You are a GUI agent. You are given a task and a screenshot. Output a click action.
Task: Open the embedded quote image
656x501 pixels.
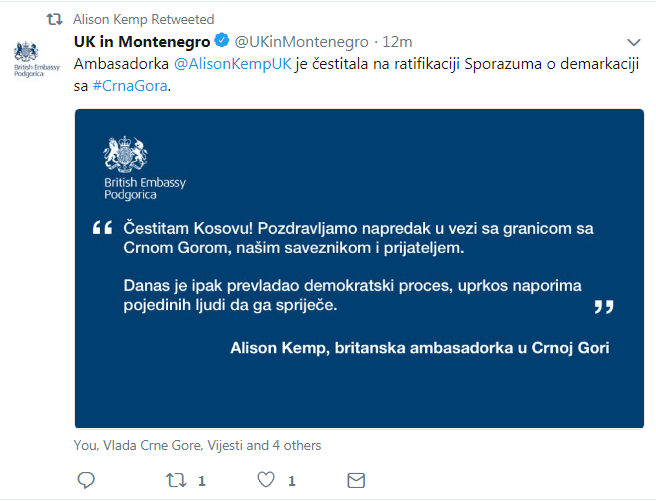(359, 268)
